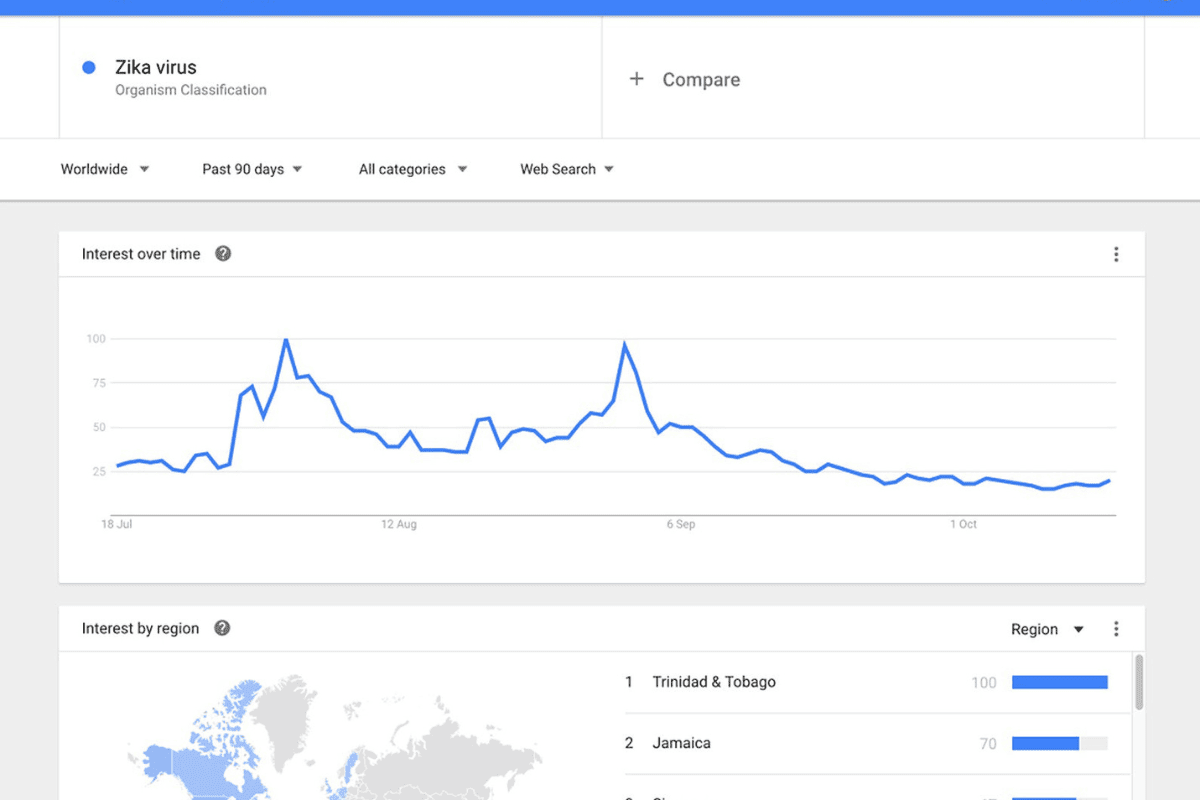This screenshot has width=1200, height=800.
Task: Click the first peak on the trend line
Action: point(286,340)
